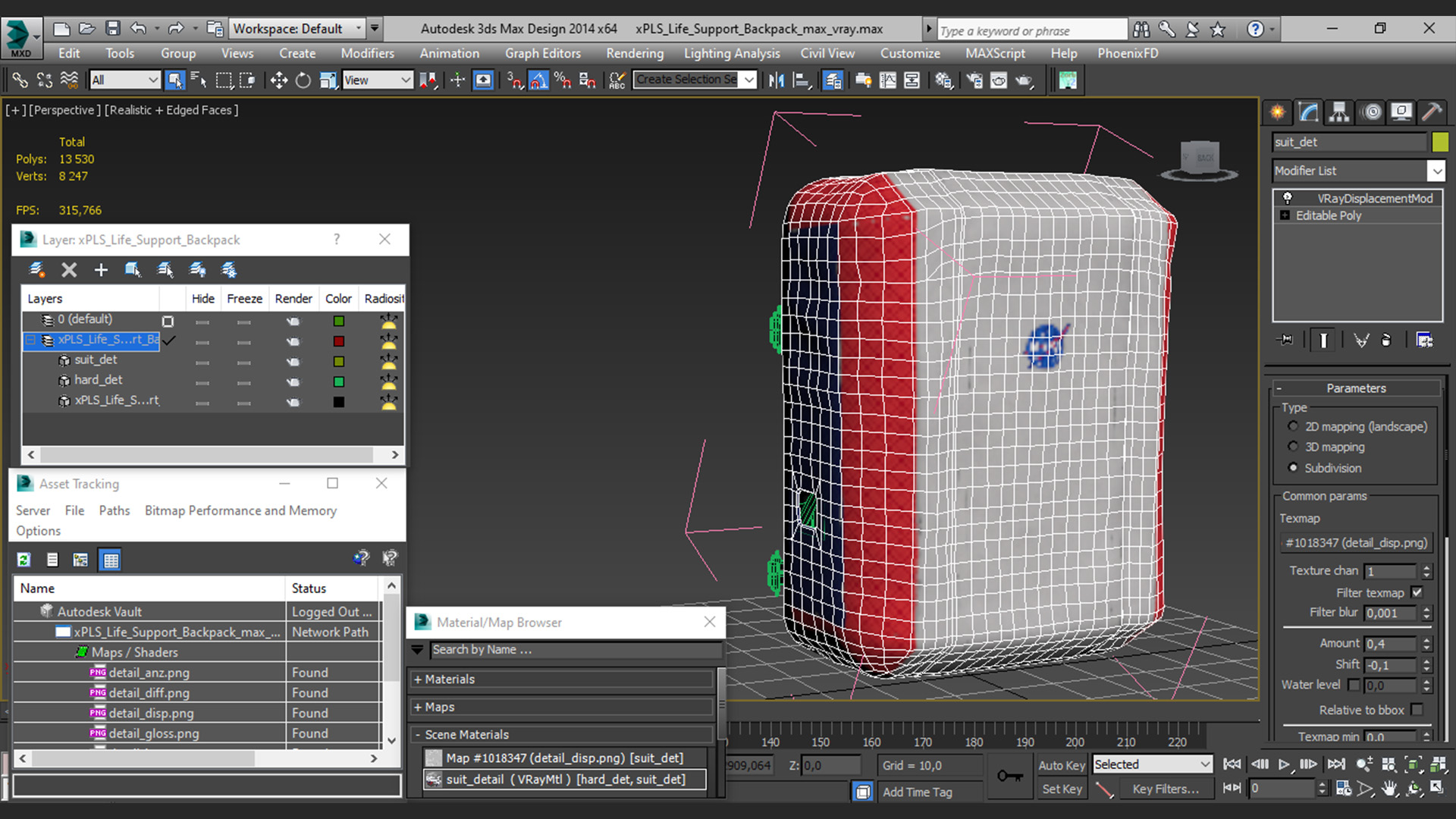
Task: Delete highlighted layers in Layer dialog
Action: (x=69, y=270)
